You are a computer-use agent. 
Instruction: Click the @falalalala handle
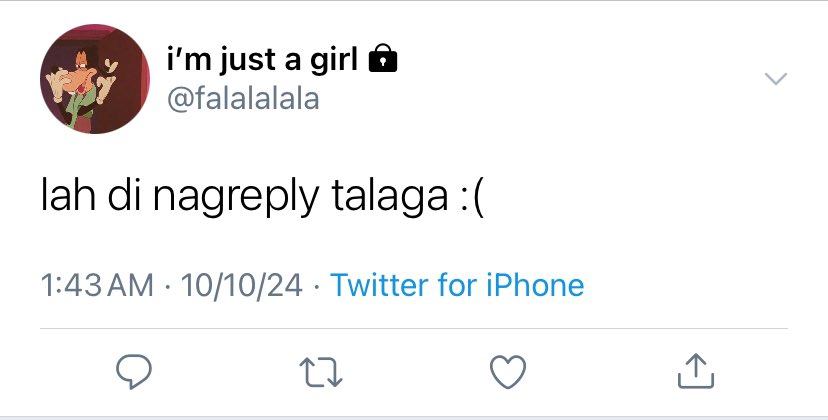point(243,99)
